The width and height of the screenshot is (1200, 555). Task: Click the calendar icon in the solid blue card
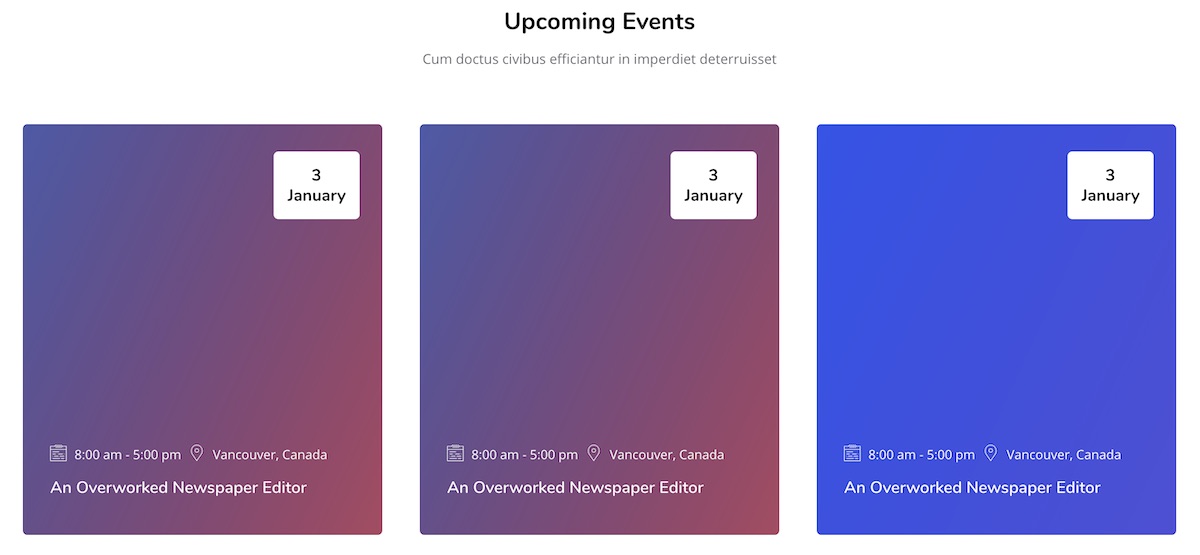point(852,454)
